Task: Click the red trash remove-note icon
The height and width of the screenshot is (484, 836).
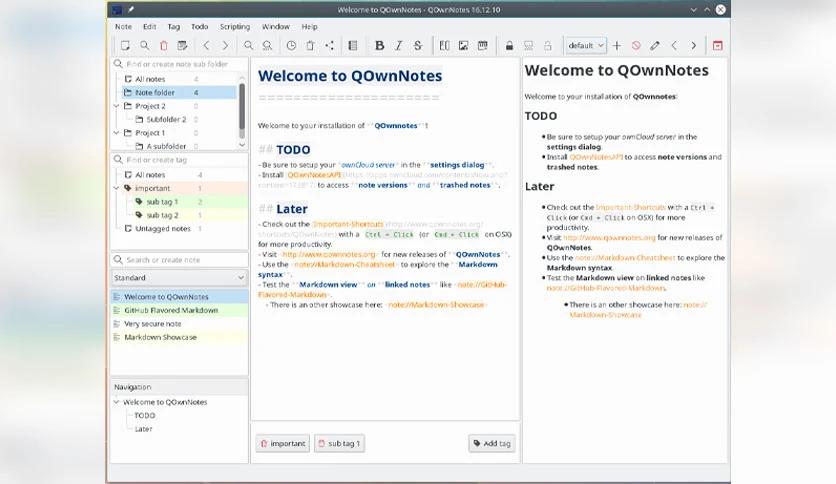Action: 163,46
